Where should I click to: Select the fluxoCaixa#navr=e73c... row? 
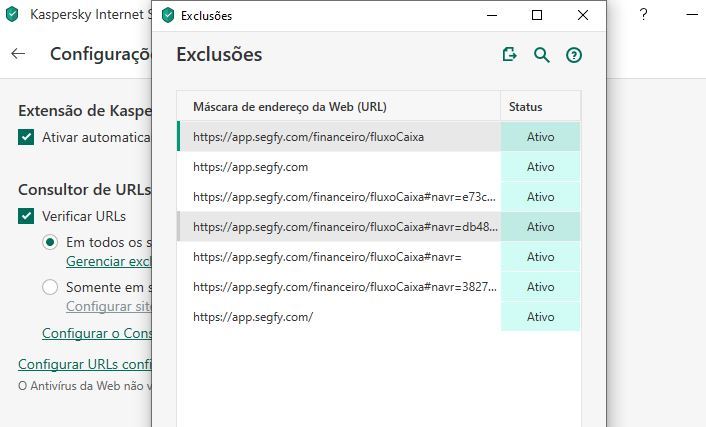(339, 197)
